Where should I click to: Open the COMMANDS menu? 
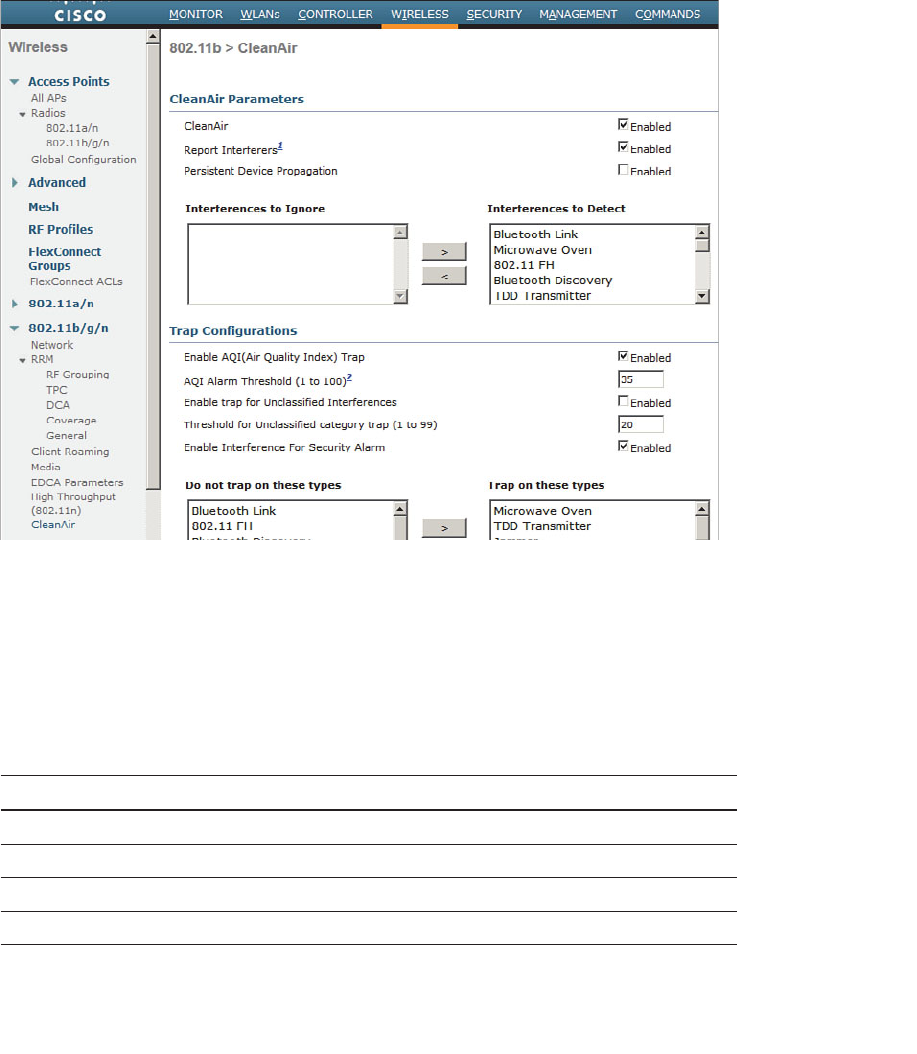(668, 14)
